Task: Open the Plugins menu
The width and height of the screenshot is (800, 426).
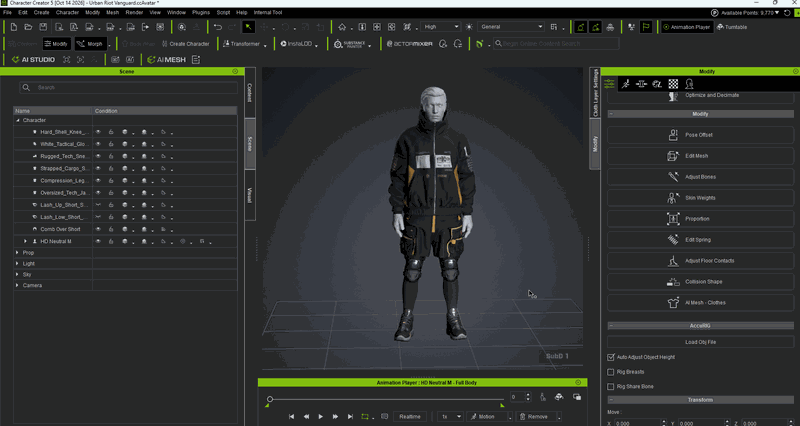Action: click(x=201, y=12)
